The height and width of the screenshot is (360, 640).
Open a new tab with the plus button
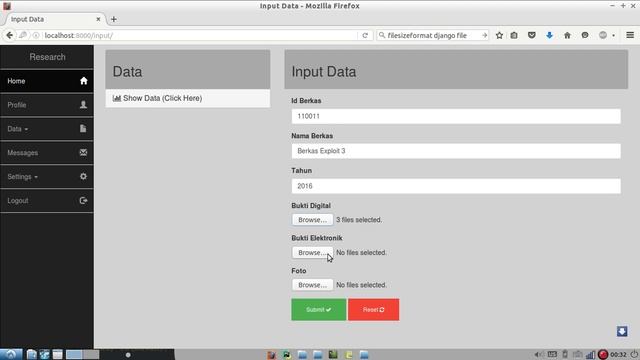(x=113, y=19)
